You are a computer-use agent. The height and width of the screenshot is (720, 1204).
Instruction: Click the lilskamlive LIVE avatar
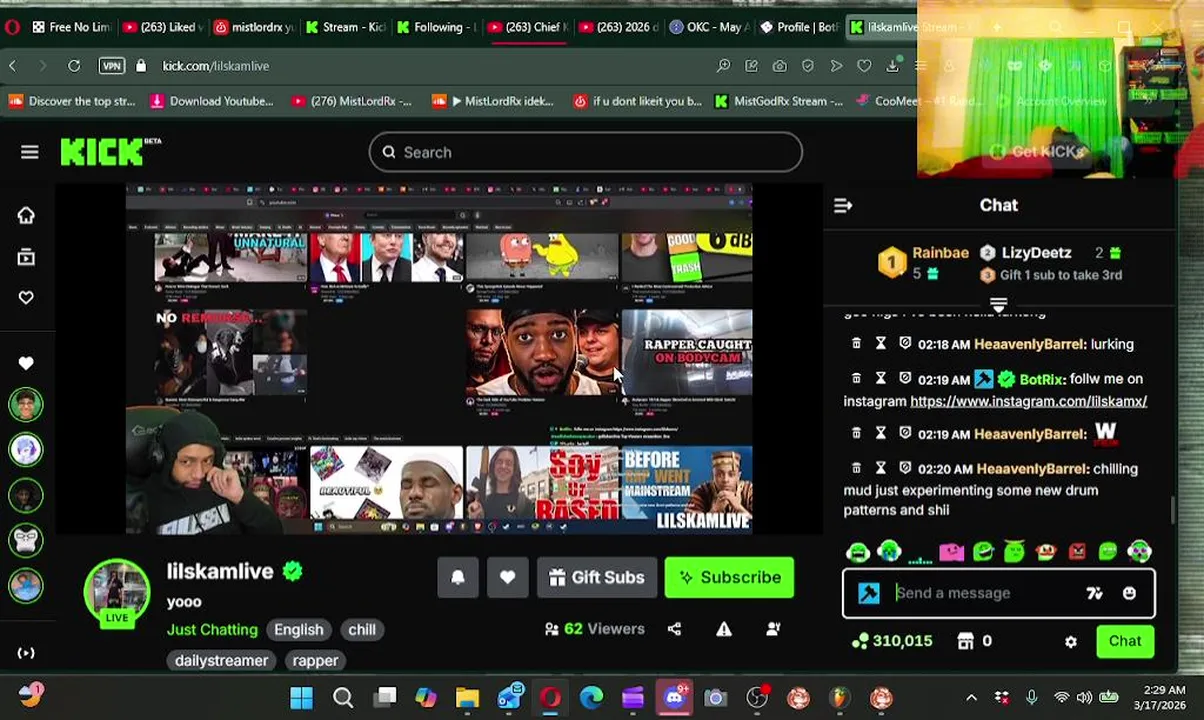pyautogui.click(x=117, y=592)
